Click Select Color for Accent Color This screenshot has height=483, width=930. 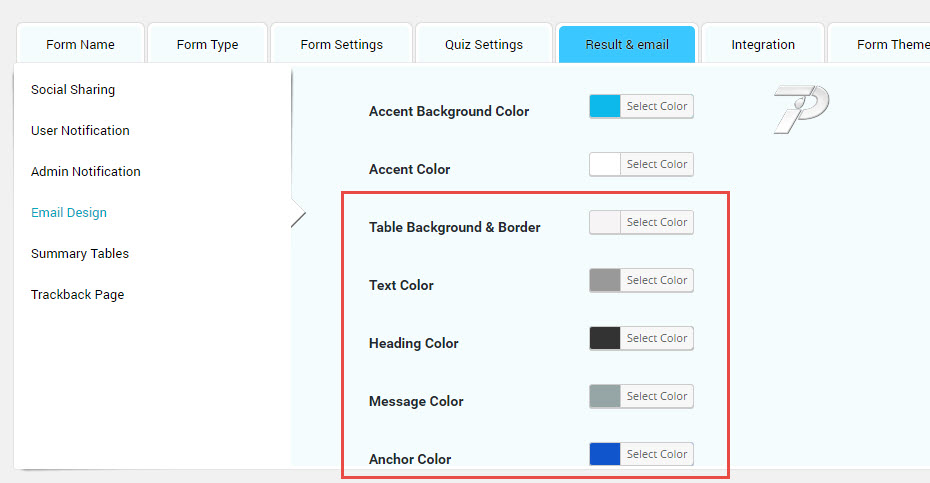click(x=656, y=164)
